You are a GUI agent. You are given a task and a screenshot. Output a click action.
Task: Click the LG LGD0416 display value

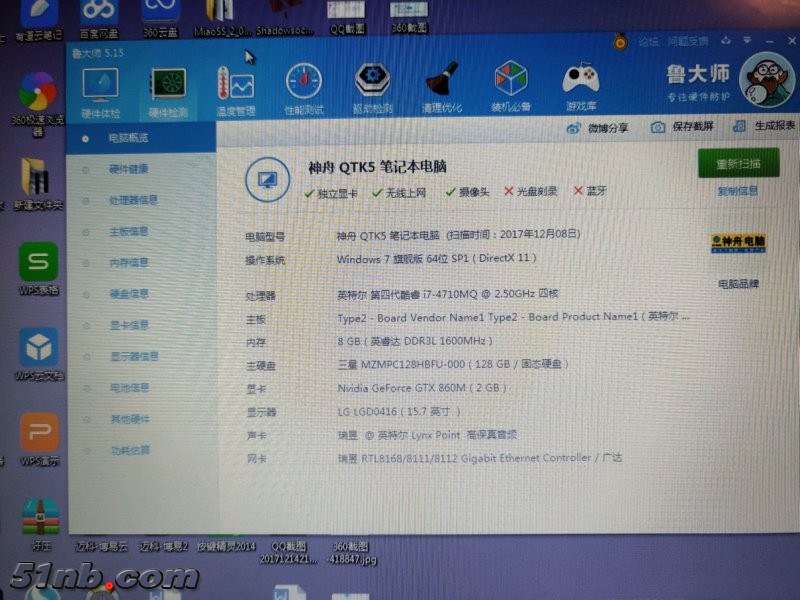pos(399,412)
